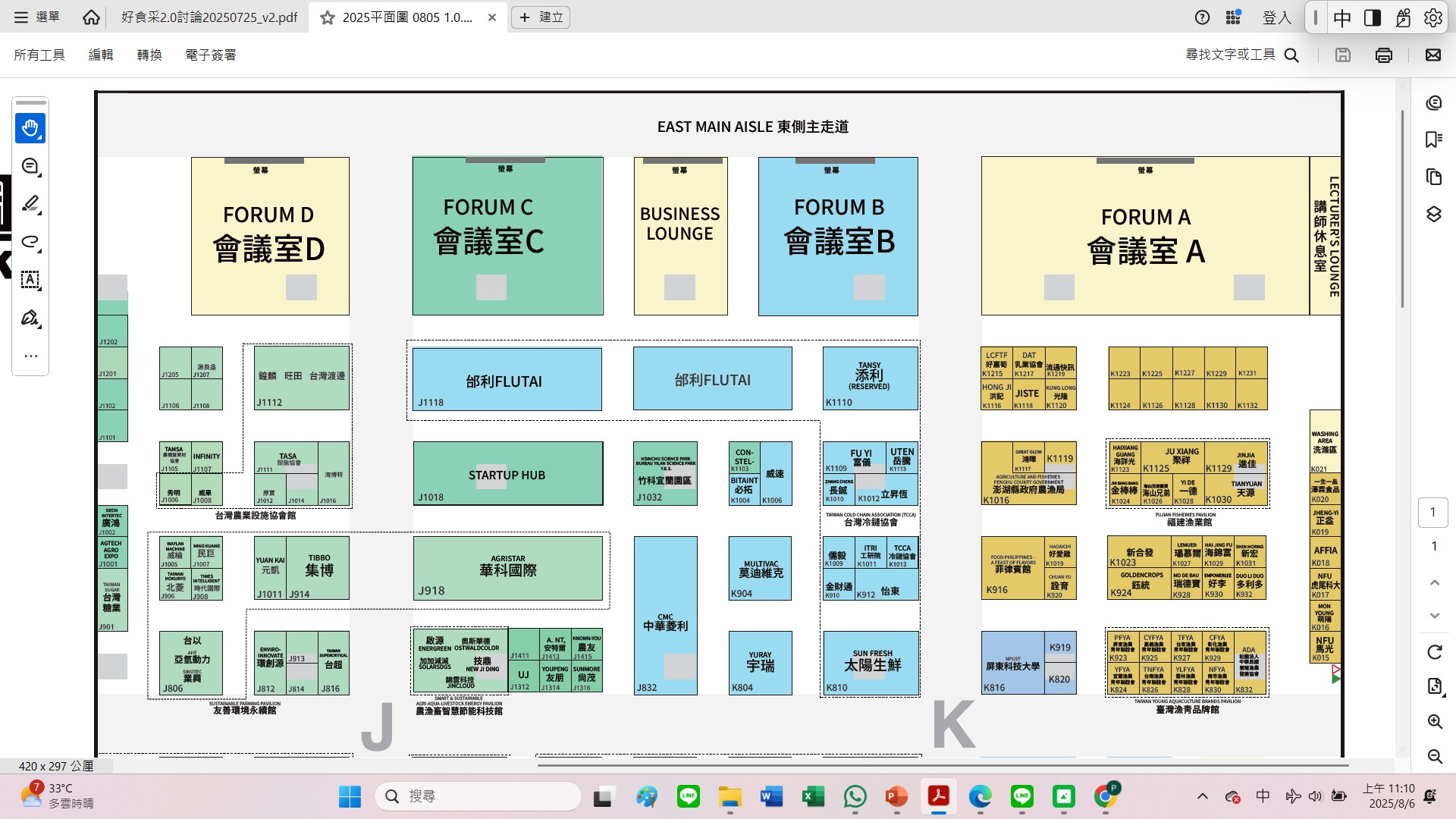The image size is (1456, 819).
Task: Click the 建立 create button
Action: [541, 17]
